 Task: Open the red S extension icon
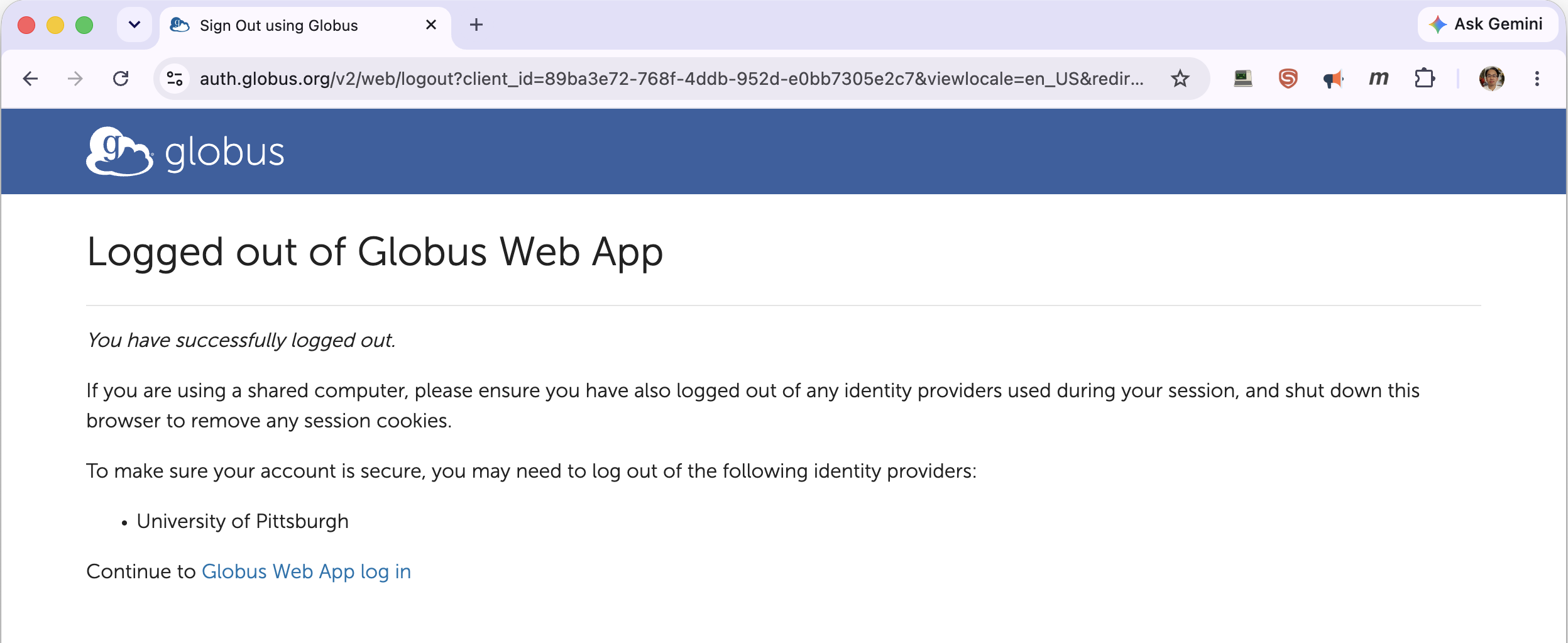[1288, 79]
